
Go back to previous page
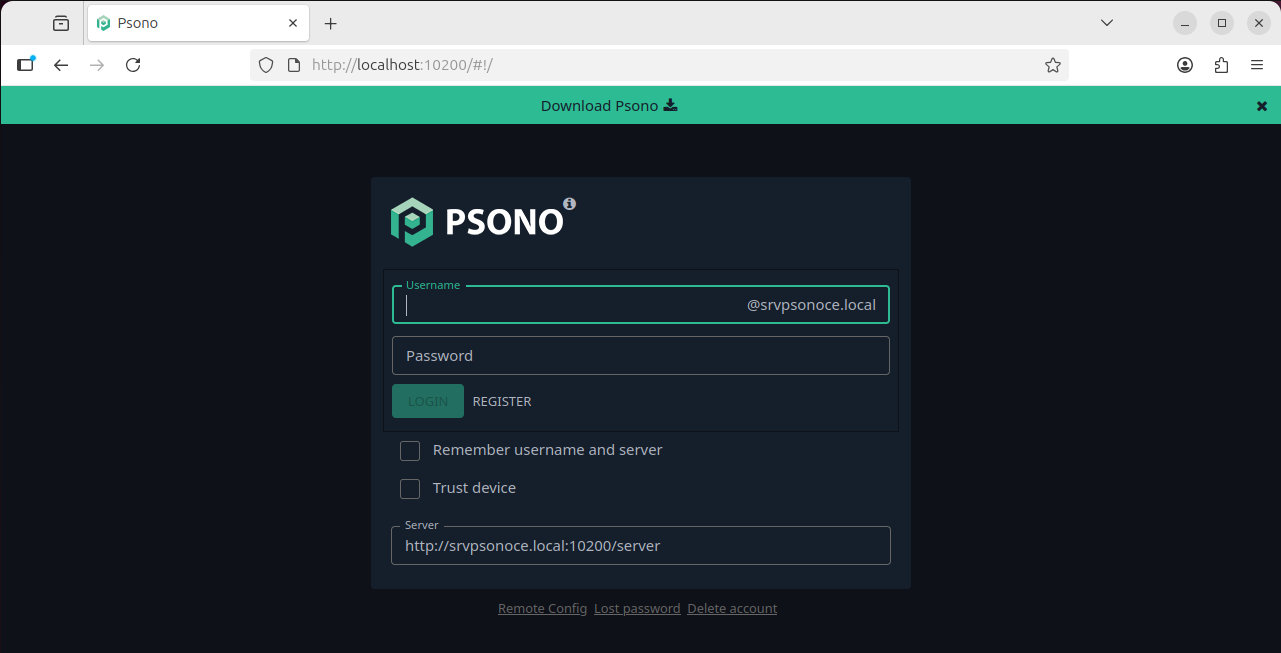click(61, 65)
